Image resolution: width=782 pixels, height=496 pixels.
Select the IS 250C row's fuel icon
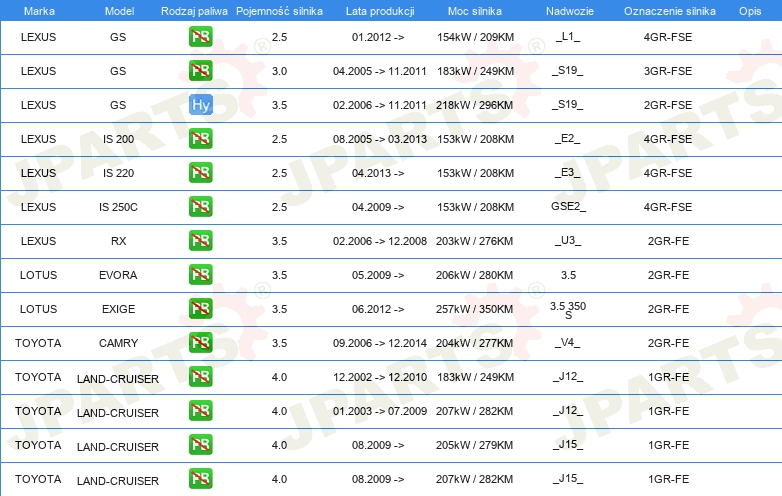(x=200, y=207)
